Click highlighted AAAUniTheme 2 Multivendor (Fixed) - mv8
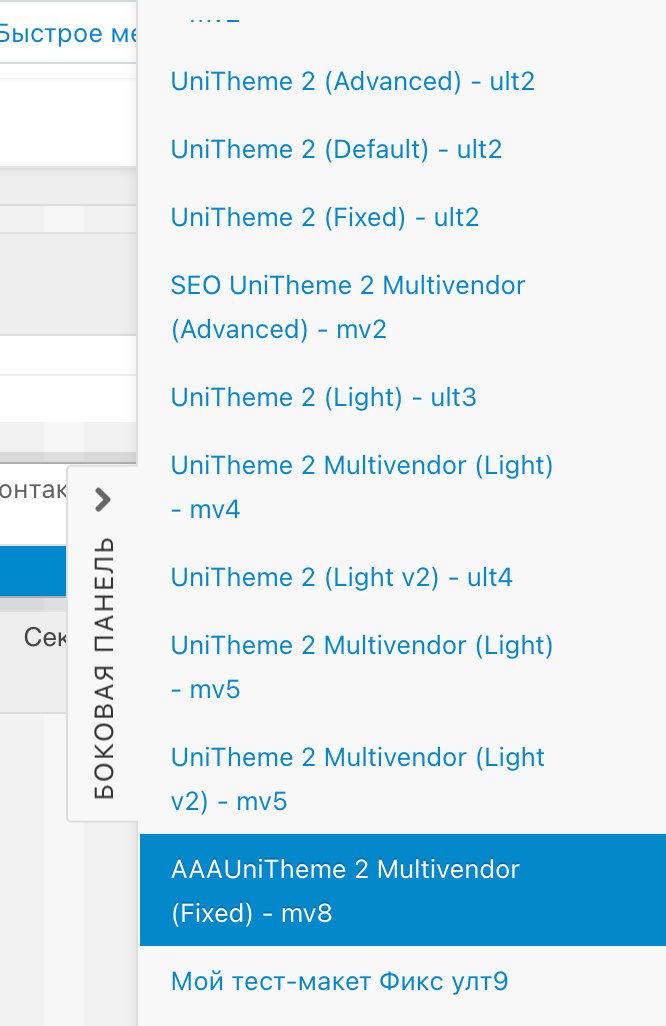 point(346,890)
